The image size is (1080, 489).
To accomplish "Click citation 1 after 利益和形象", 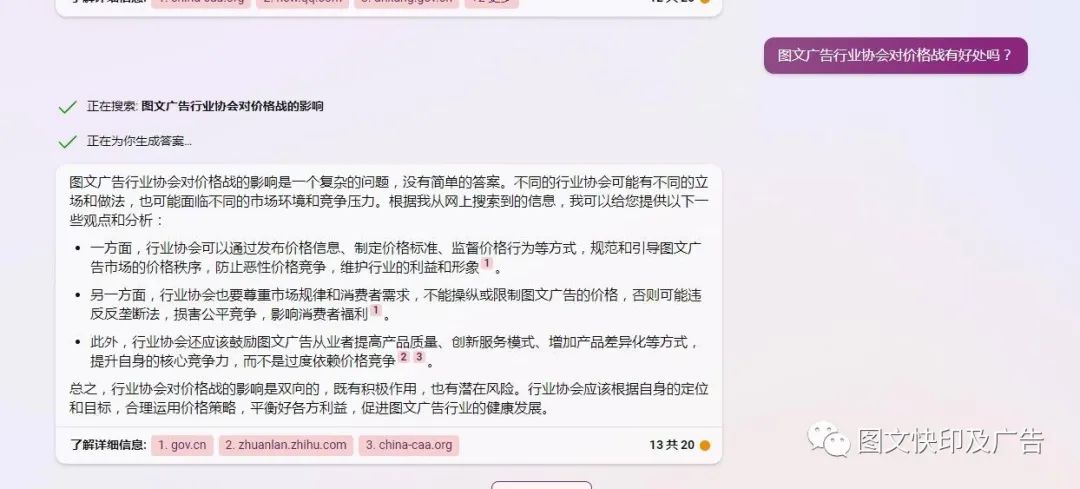I will tap(487, 264).
